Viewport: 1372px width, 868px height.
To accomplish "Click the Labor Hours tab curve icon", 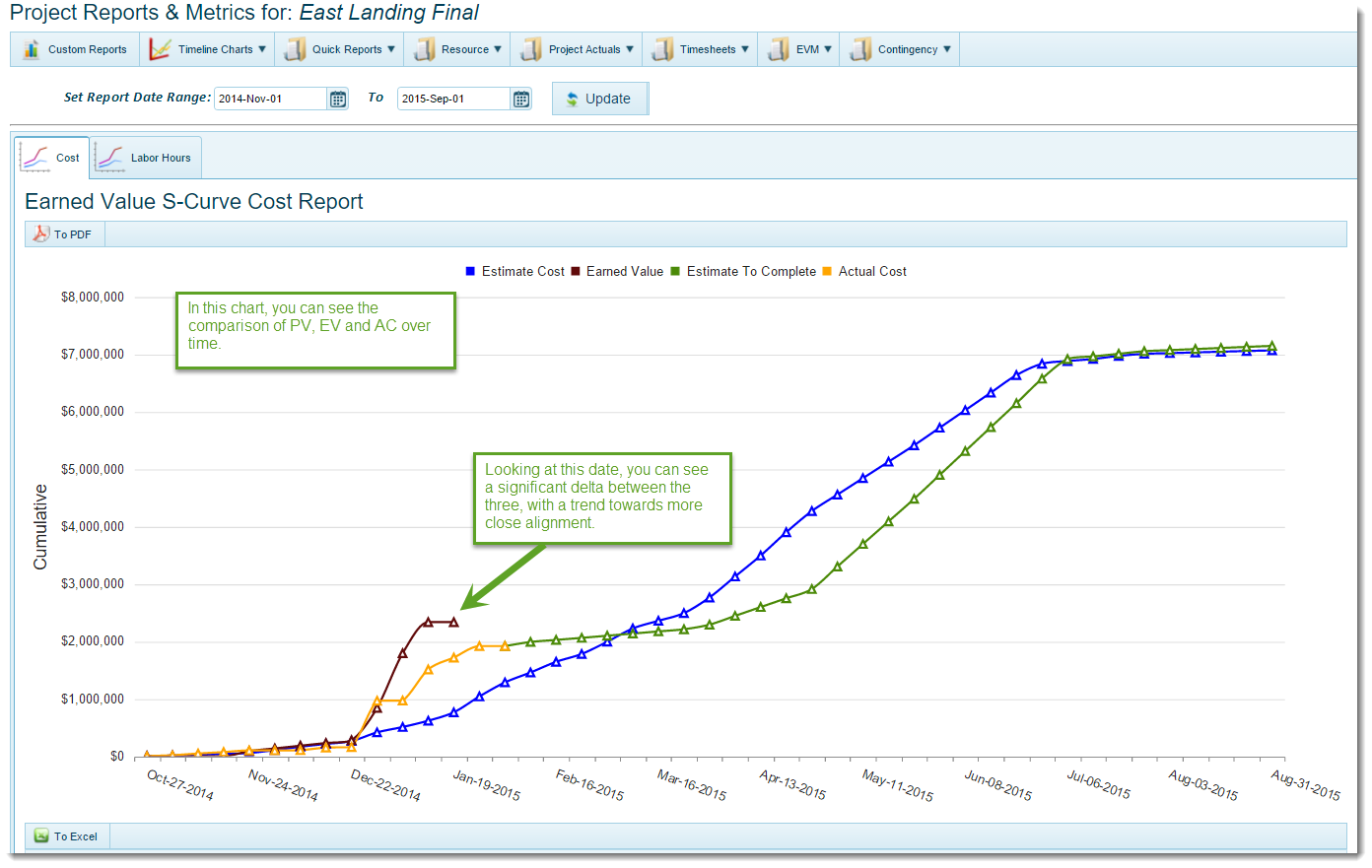I will point(109,158).
